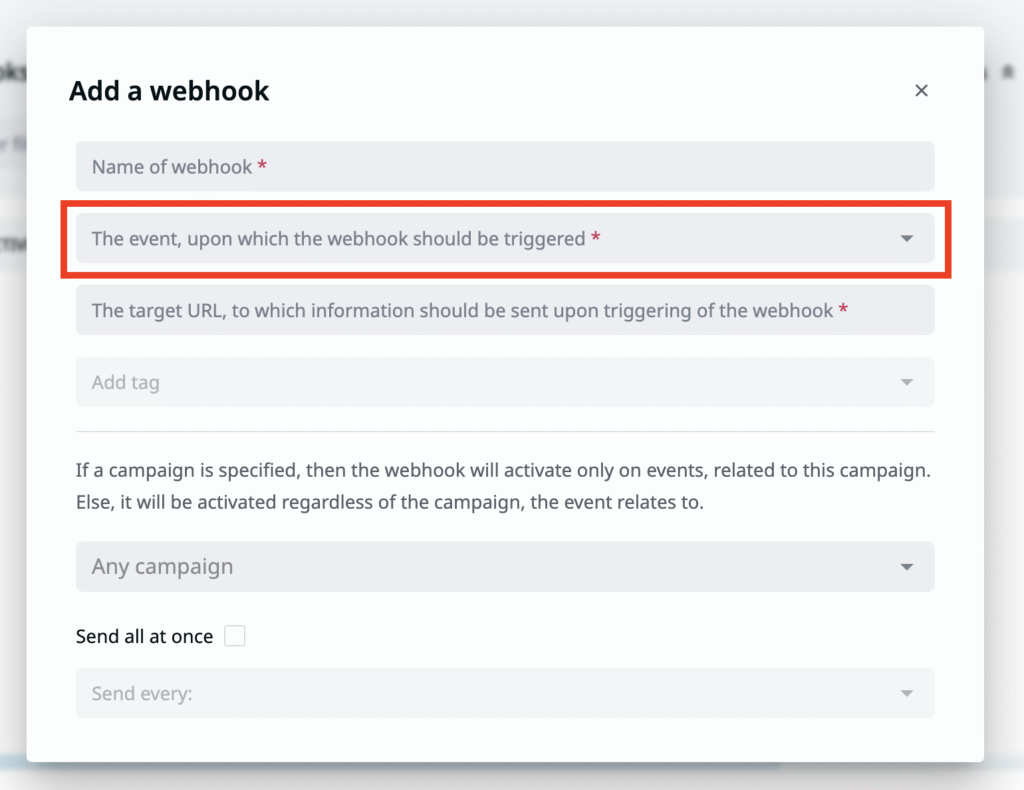Viewport: 1024px width, 790px height.
Task: Close the Add a webhook dialog
Action: click(x=921, y=91)
